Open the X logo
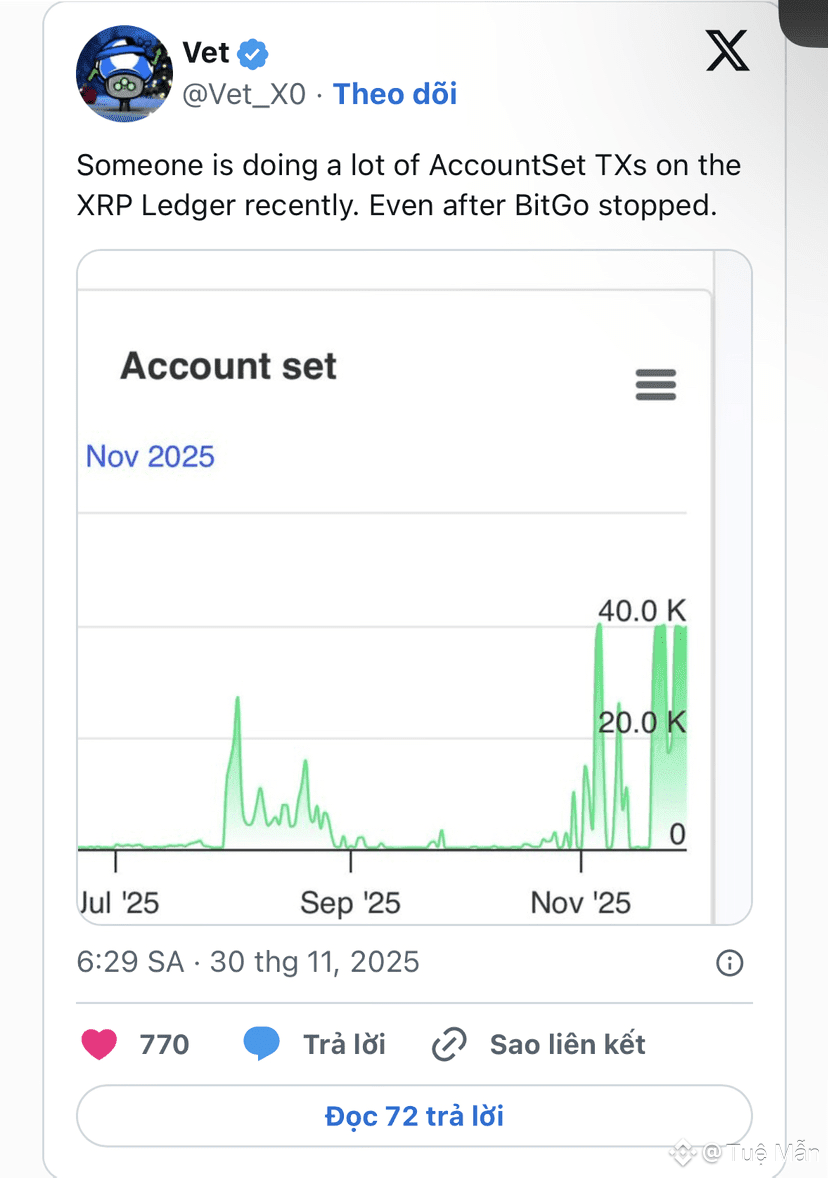828x1178 pixels. click(x=727, y=49)
